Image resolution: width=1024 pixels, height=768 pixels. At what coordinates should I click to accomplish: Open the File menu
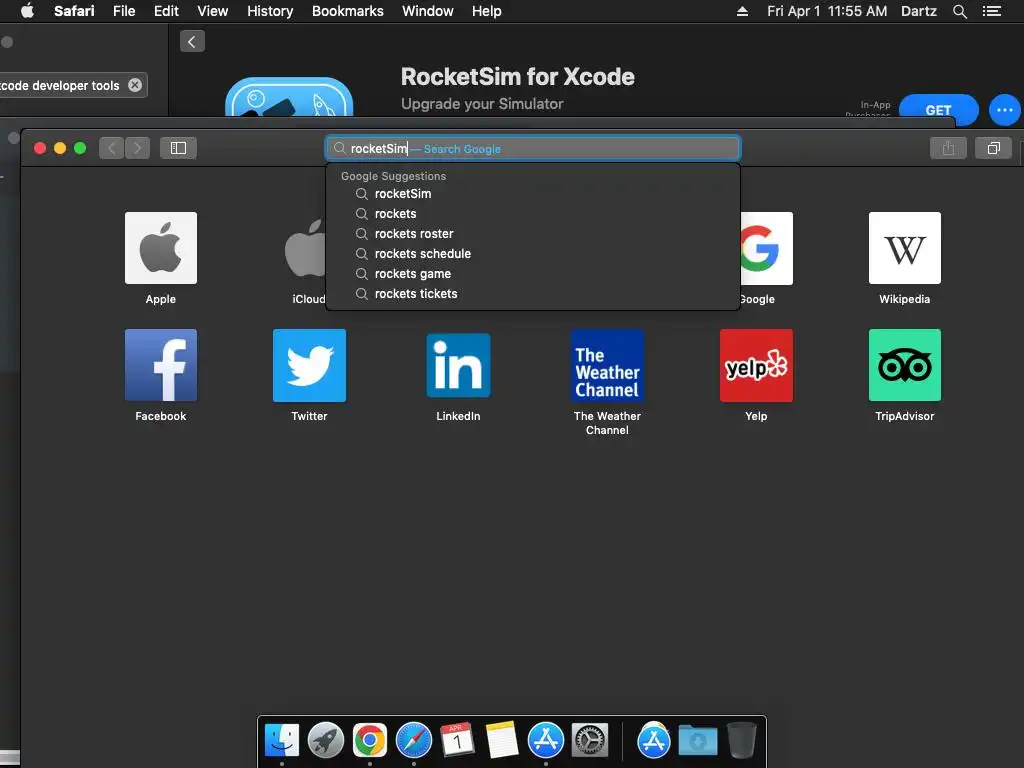click(x=124, y=11)
